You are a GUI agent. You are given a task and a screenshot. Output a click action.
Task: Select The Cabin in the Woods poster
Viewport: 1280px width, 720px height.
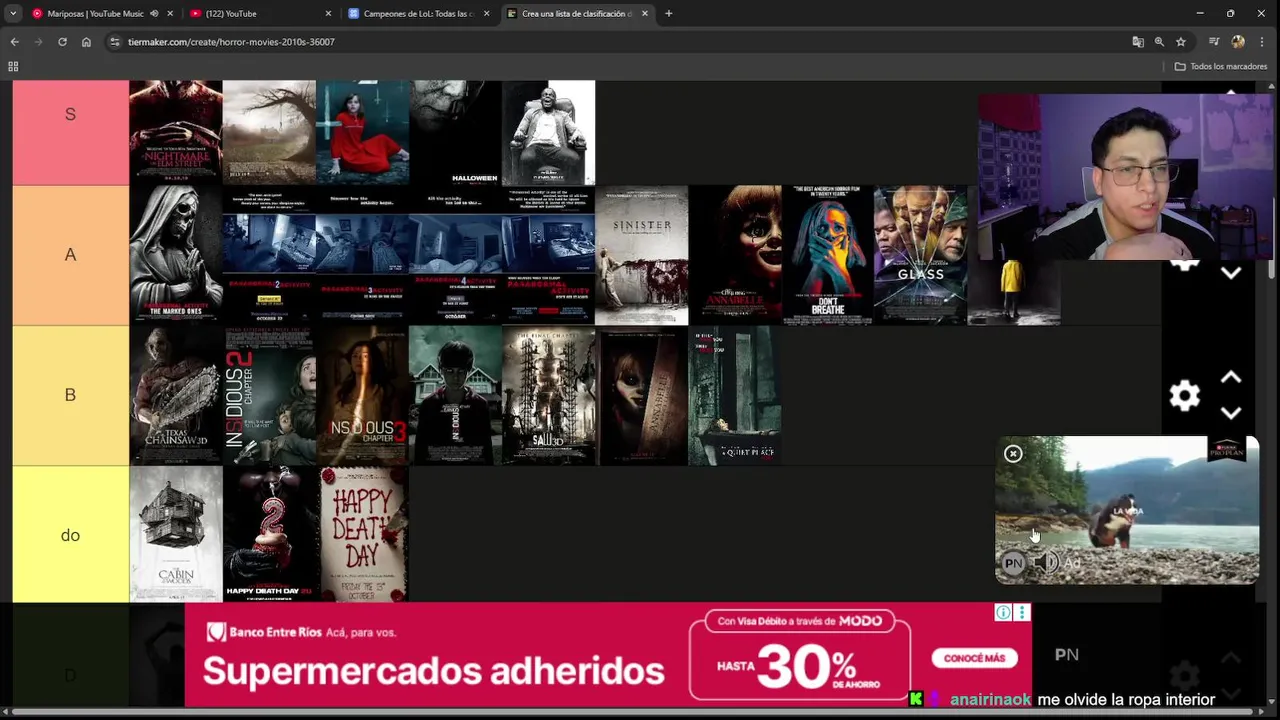coord(176,535)
